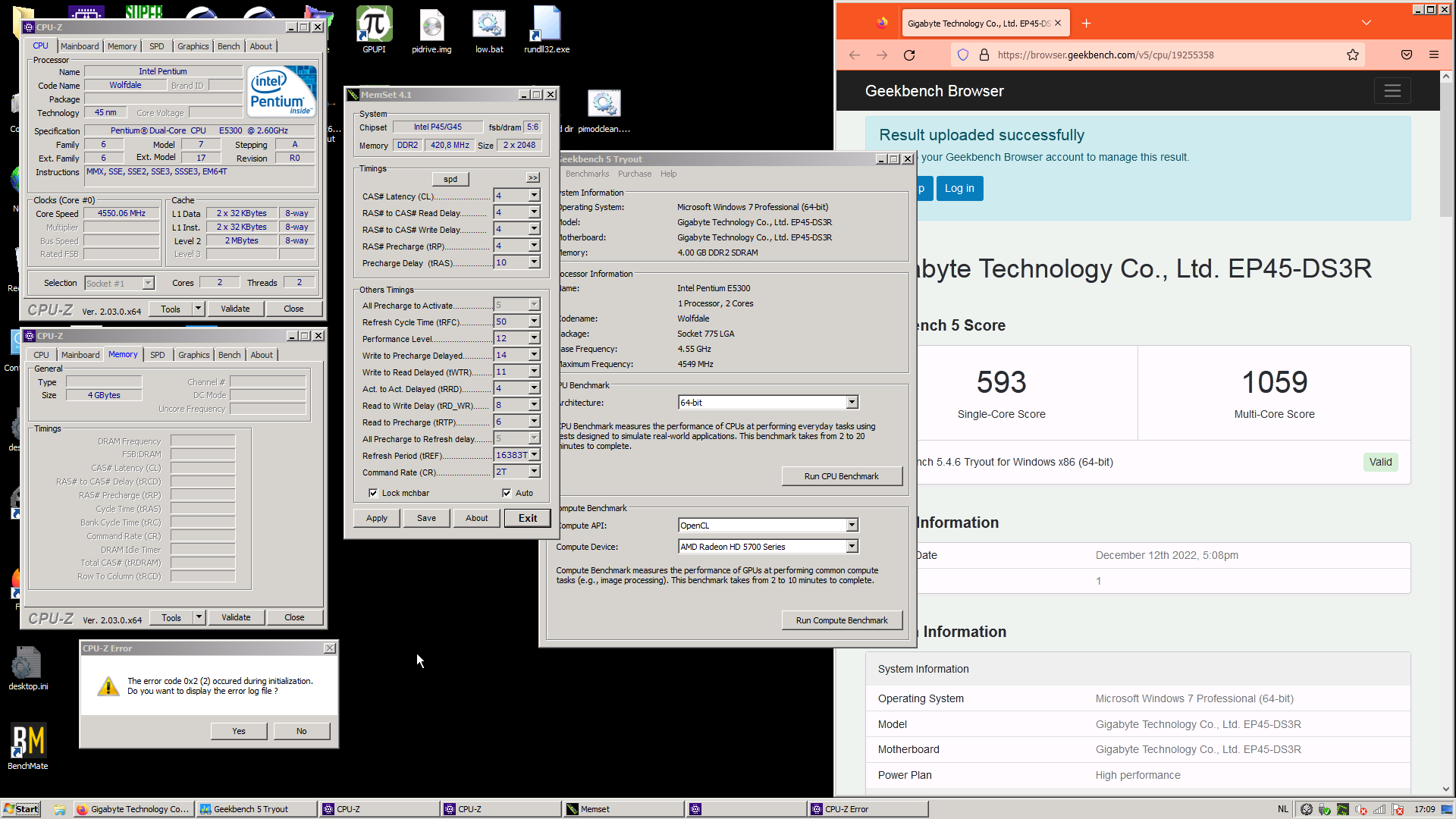The height and width of the screenshot is (819, 1456).
Task: Click the Memset taskbar button
Action: pos(623,809)
